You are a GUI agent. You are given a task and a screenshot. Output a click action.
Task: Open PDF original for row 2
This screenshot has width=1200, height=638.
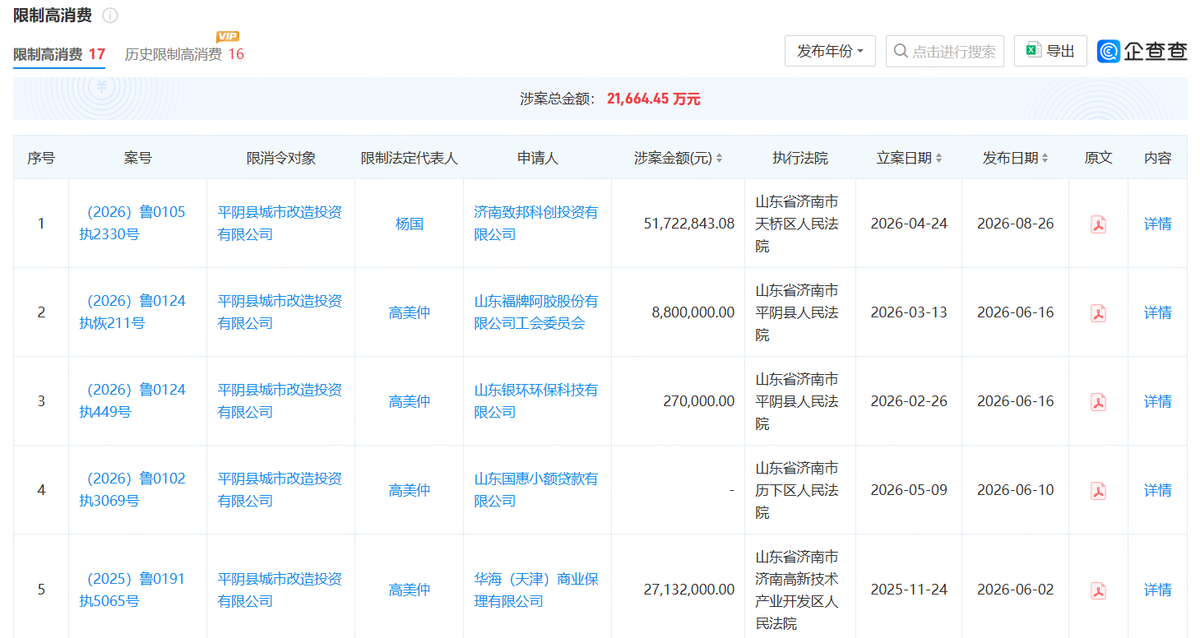click(1098, 313)
